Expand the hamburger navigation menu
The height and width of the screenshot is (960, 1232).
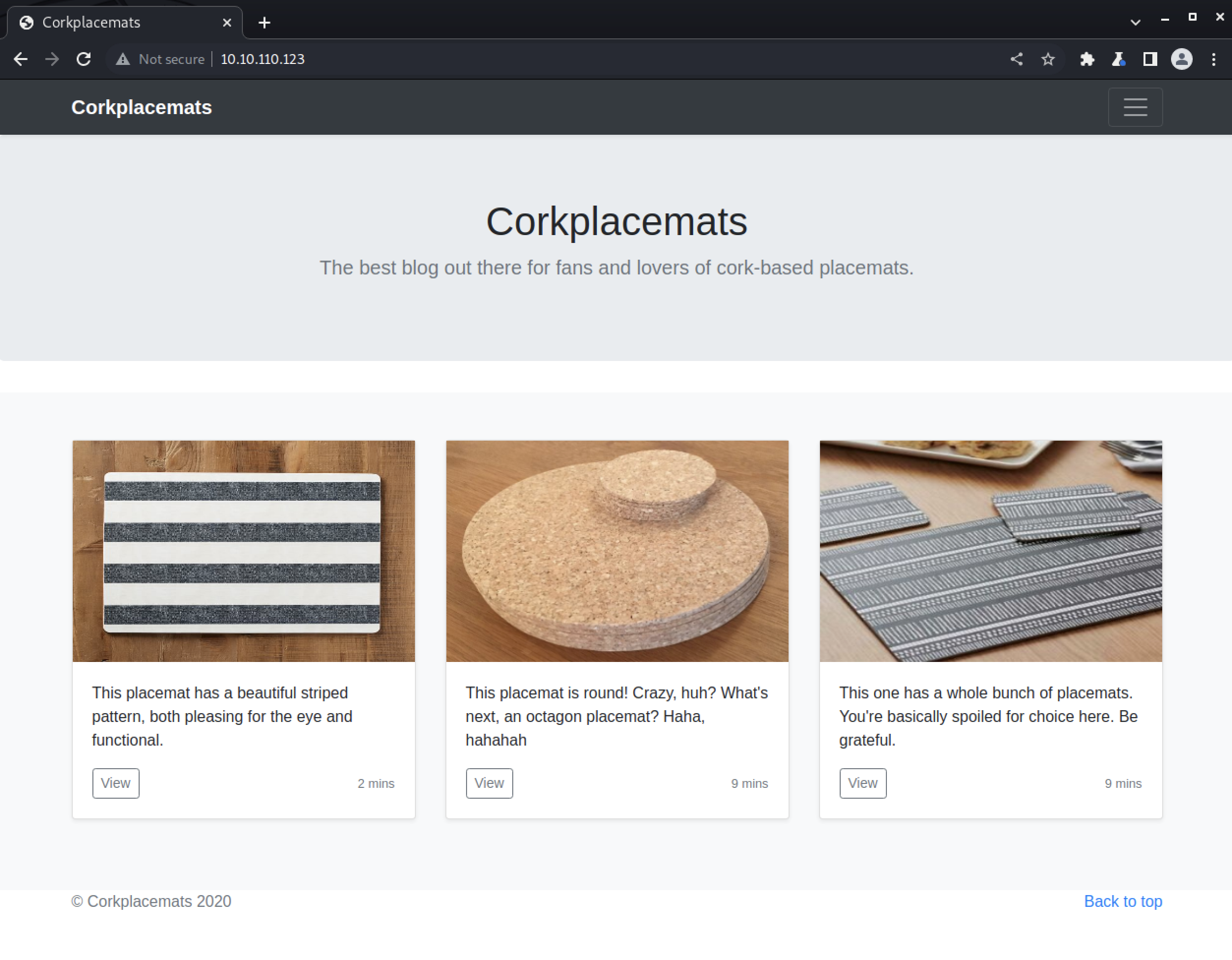[x=1135, y=107]
